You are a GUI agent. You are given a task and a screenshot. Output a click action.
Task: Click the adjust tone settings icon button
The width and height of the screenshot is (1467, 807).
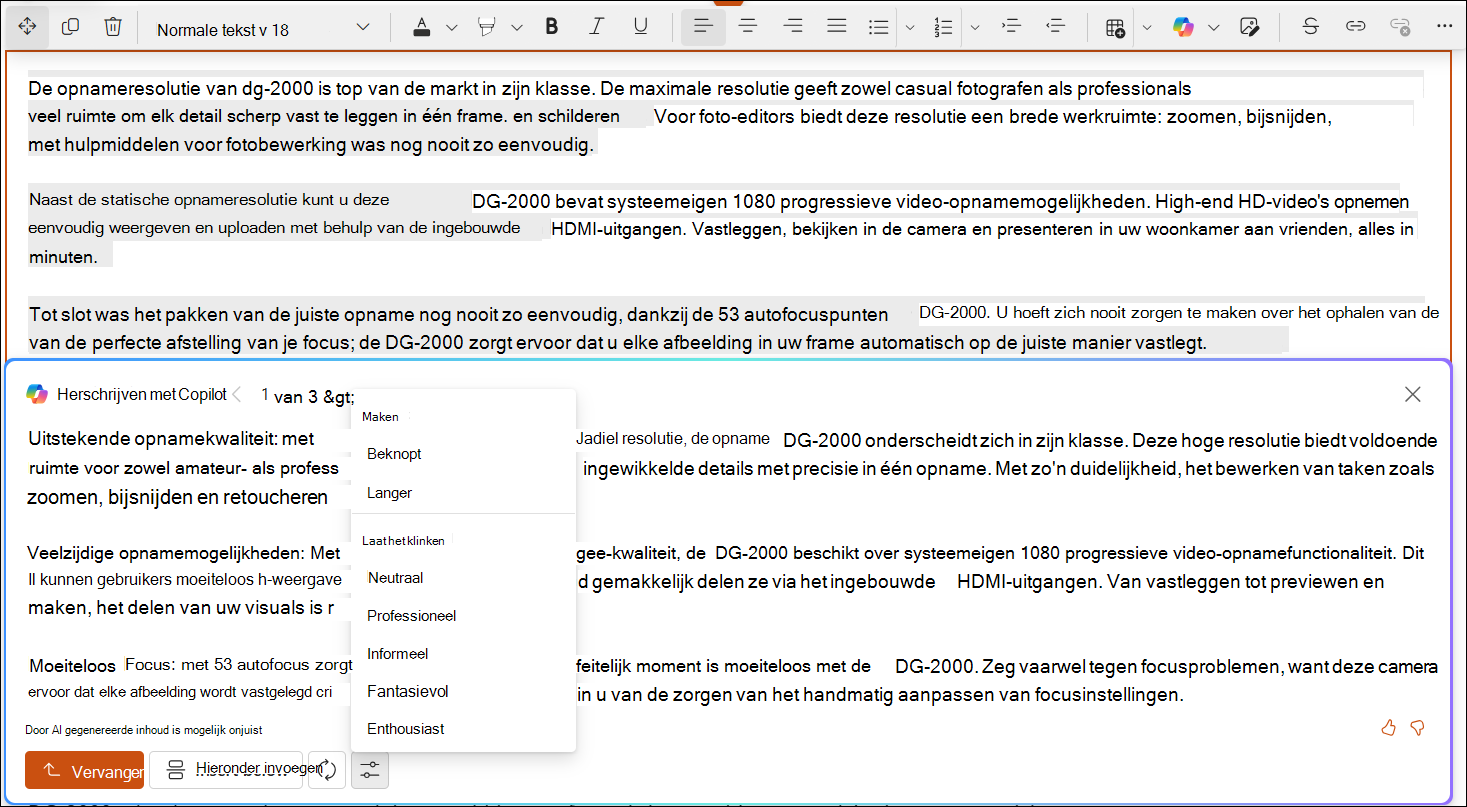coord(370,770)
